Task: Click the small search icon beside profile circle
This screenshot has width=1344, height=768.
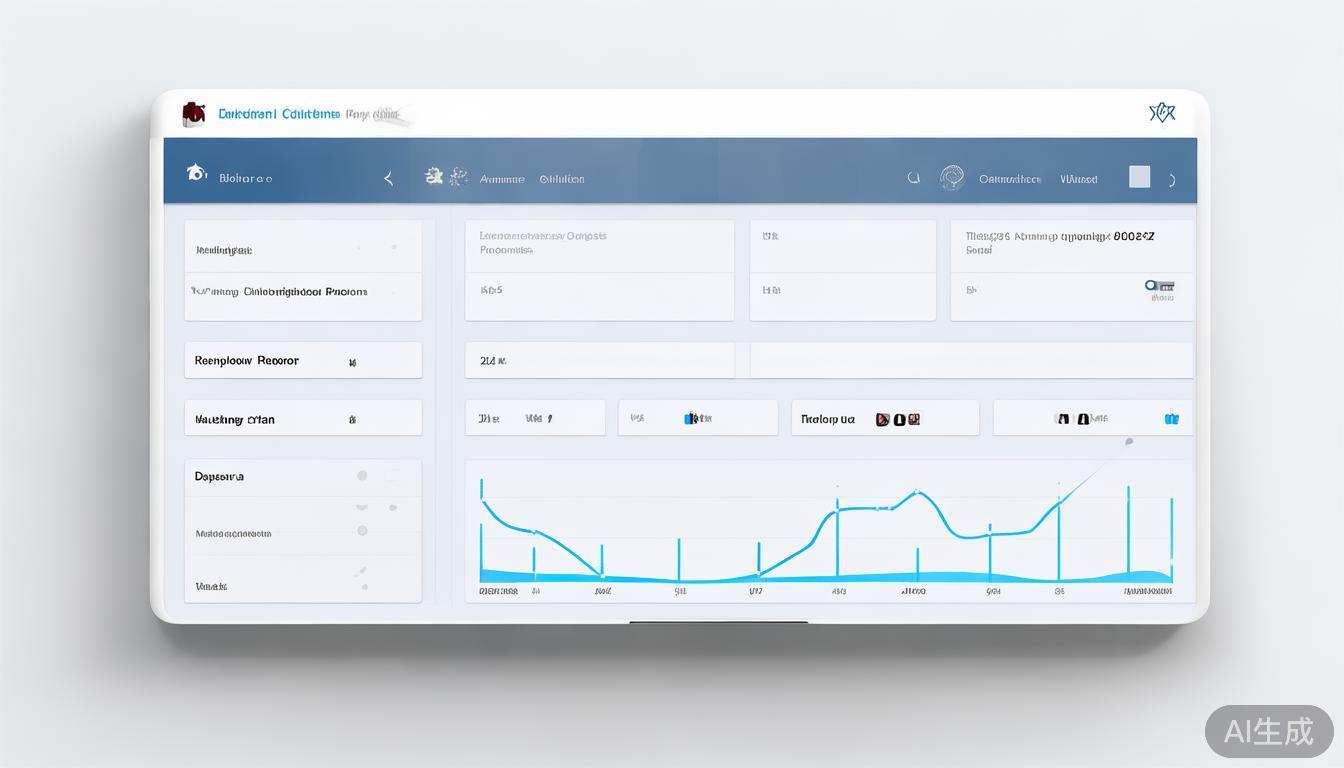Action: [x=913, y=178]
